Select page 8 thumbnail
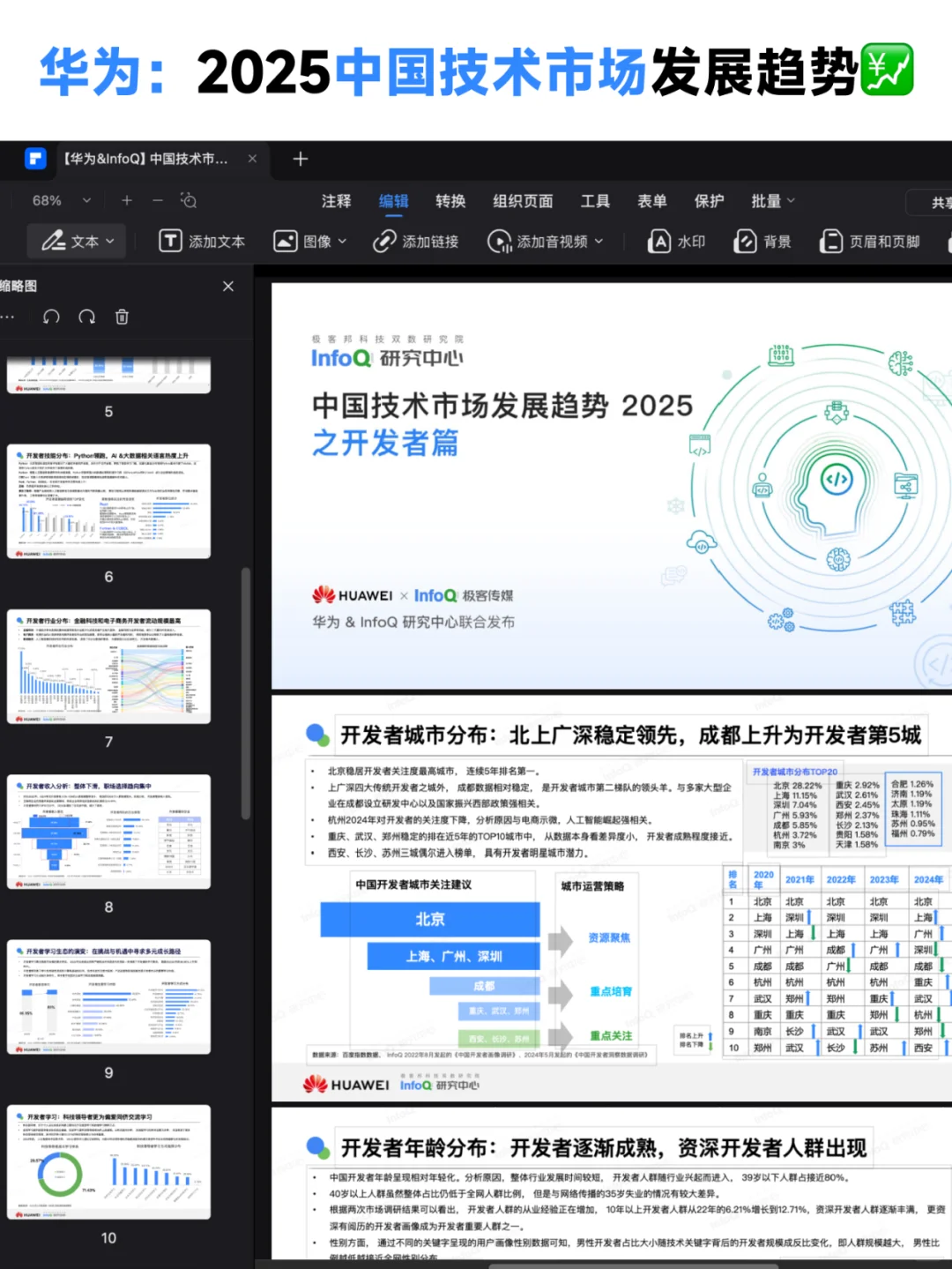This screenshot has height=1269, width=952. [x=108, y=832]
